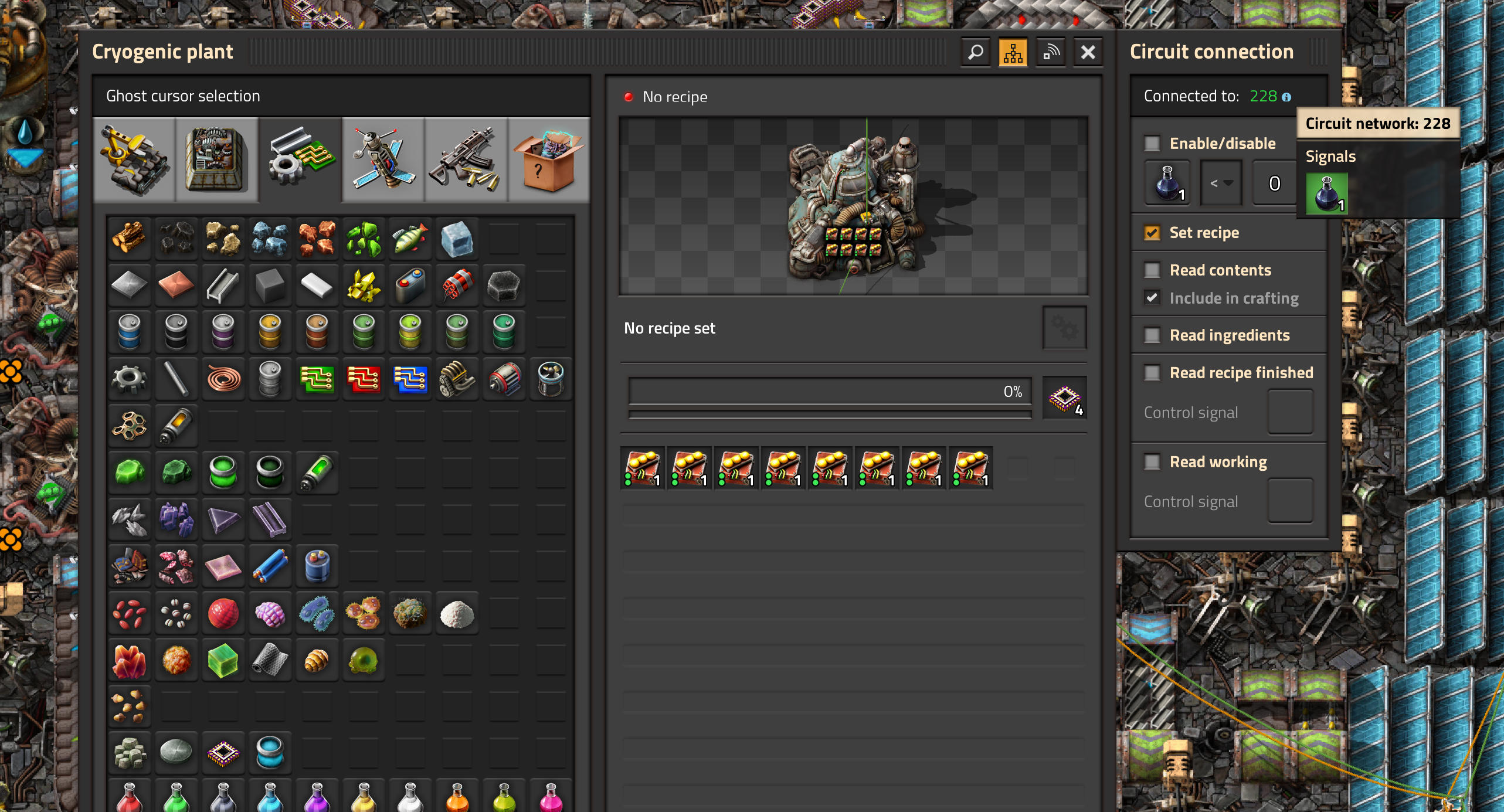1504x812 pixels.
Task: Toggle the circuit network panel button
Action: point(1013,53)
